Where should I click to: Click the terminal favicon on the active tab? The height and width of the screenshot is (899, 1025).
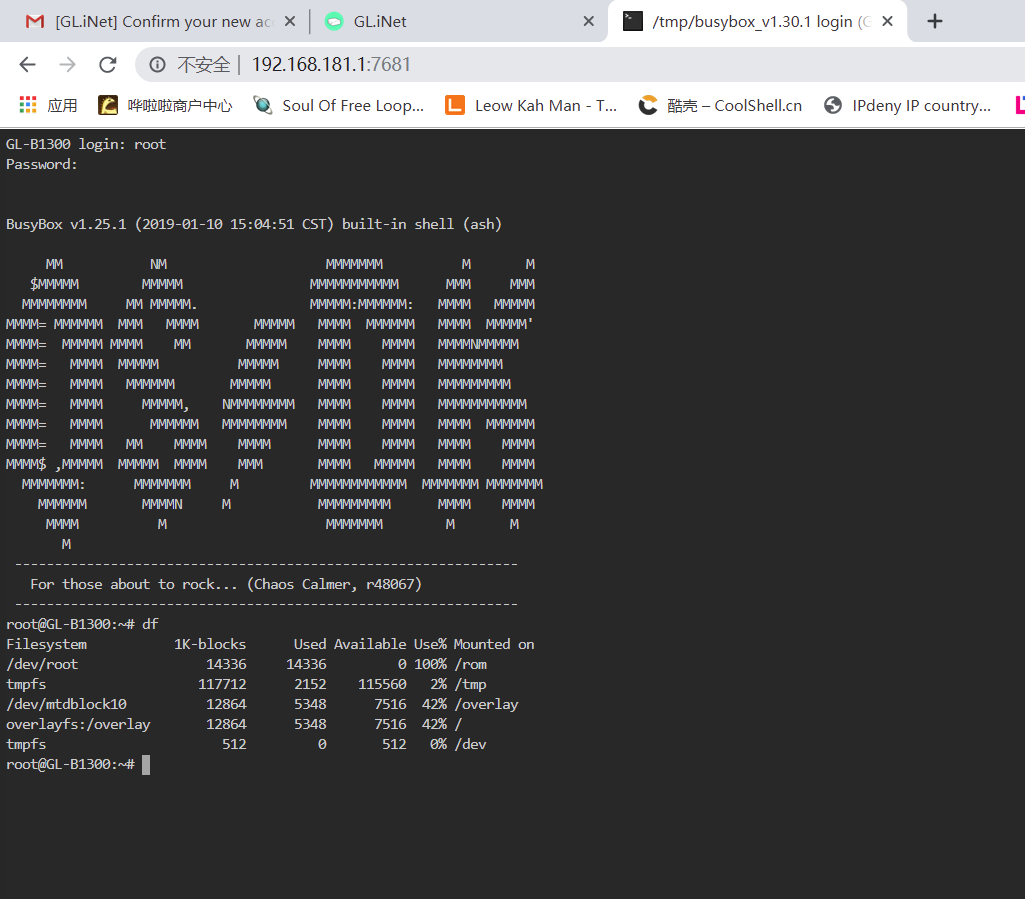coord(632,21)
